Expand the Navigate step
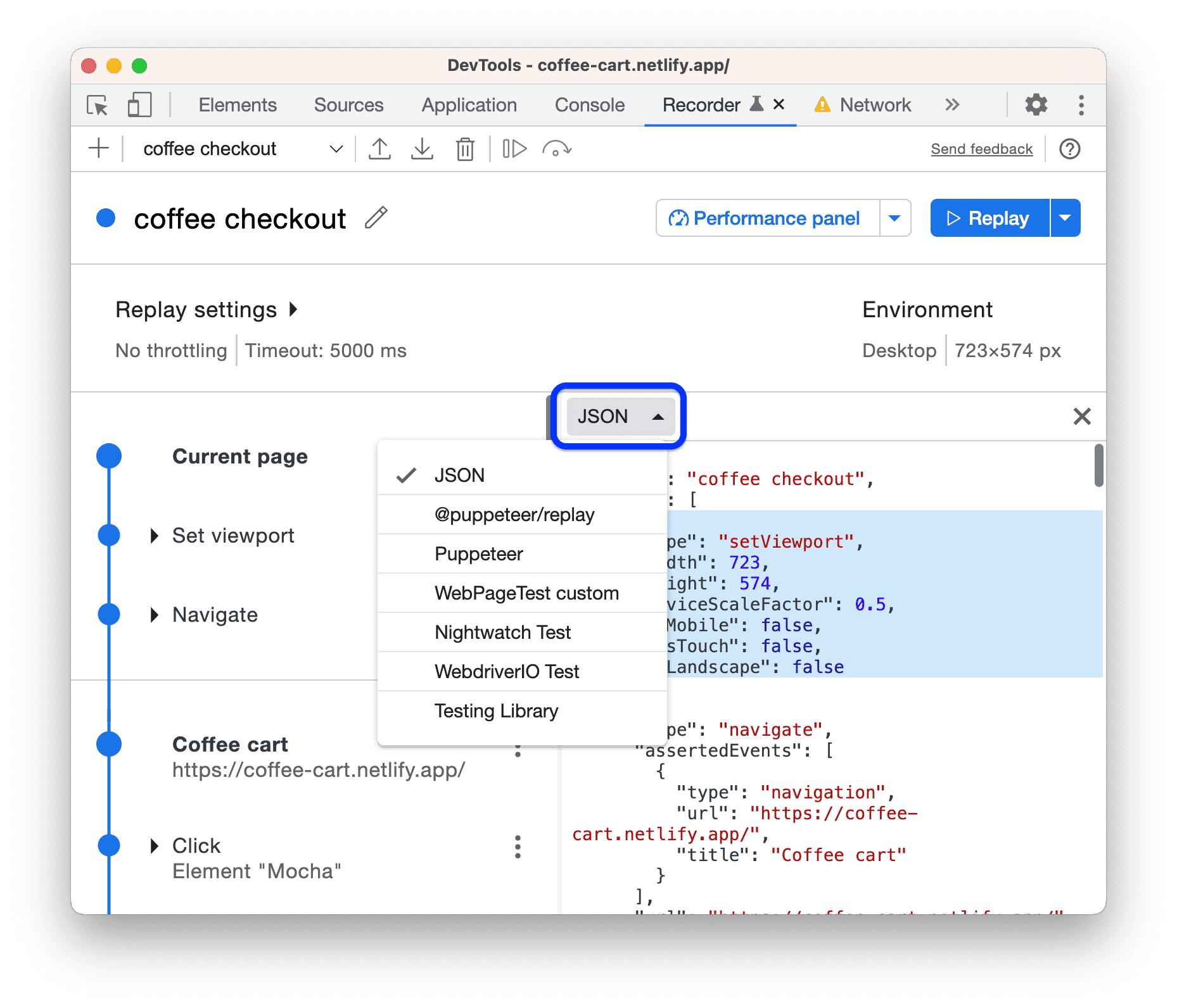The height and width of the screenshot is (1008, 1177). (154, 614)
